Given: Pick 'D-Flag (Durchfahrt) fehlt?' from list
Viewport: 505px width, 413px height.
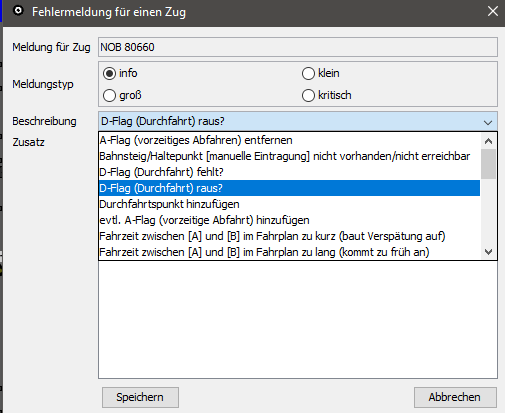Looking at the screenshot, I should pos(289,172).
